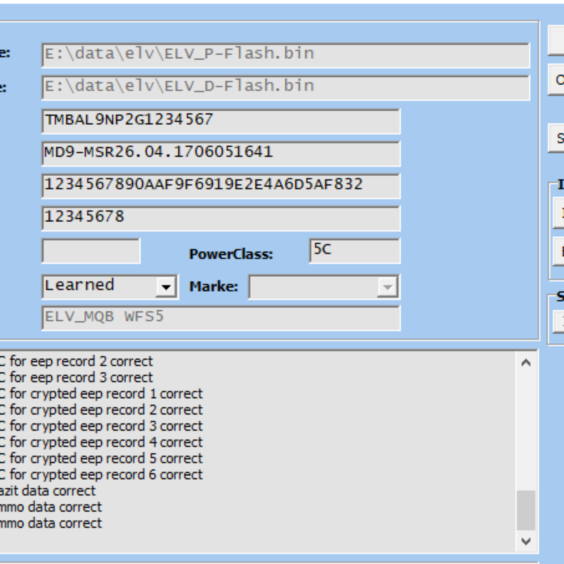Screen dimensions: 564x564
Task: Select the VIN field TMBAL9NP2G1234567
Action: (221, 121)
